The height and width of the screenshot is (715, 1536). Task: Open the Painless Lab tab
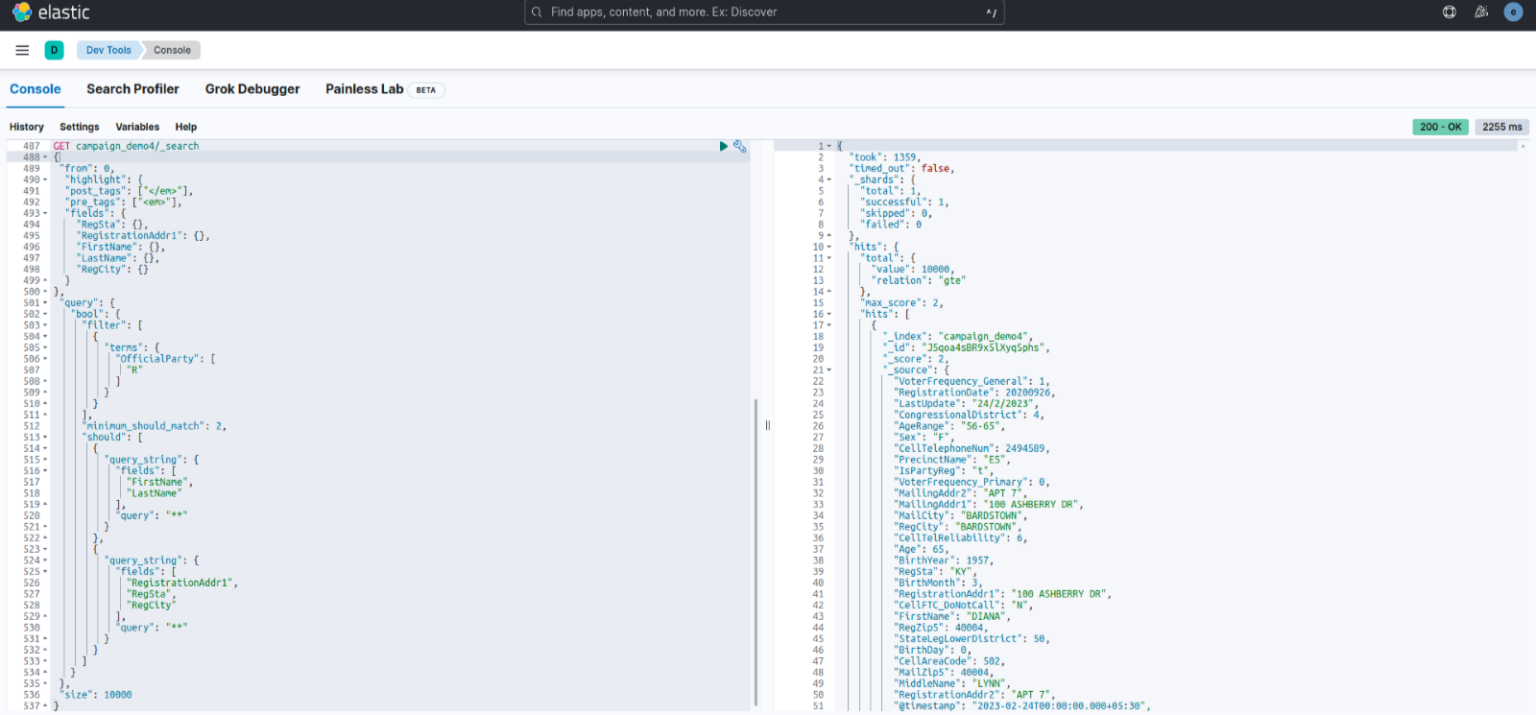click(364, 89)
